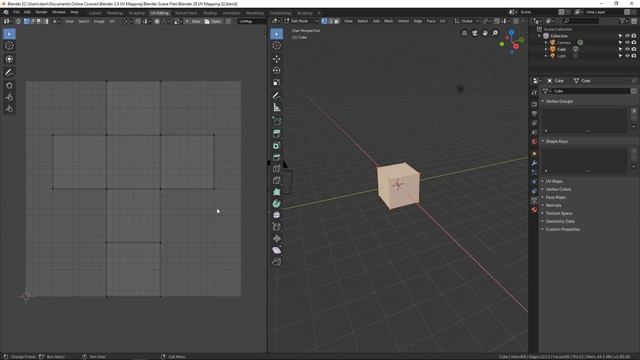Toggle camera view in the viewport
Screen dimensions: 640x360
point(474,33)
